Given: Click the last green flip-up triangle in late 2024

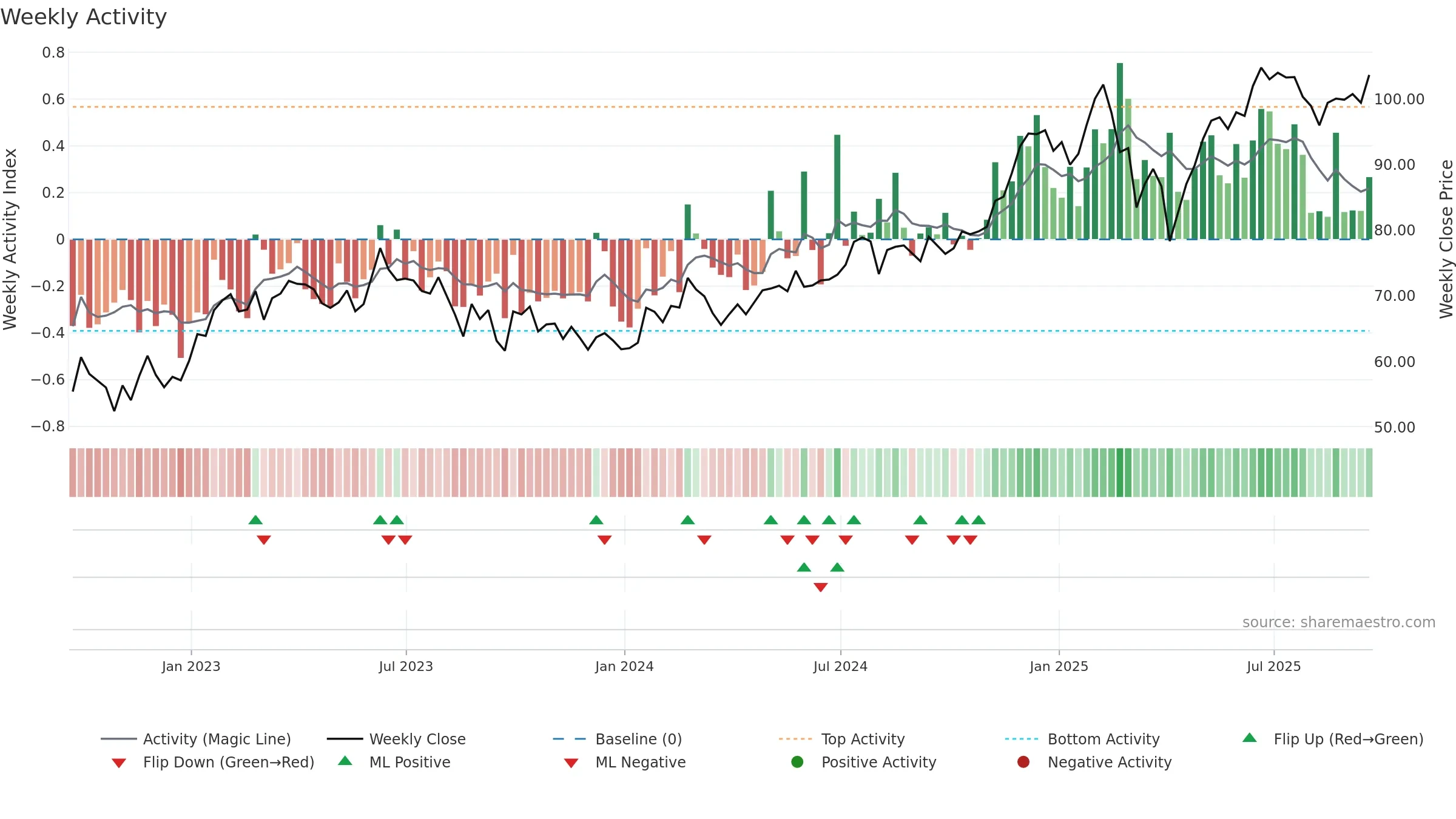Looking at the screenshot, I should pyautogui.click(x=979, y=520).
